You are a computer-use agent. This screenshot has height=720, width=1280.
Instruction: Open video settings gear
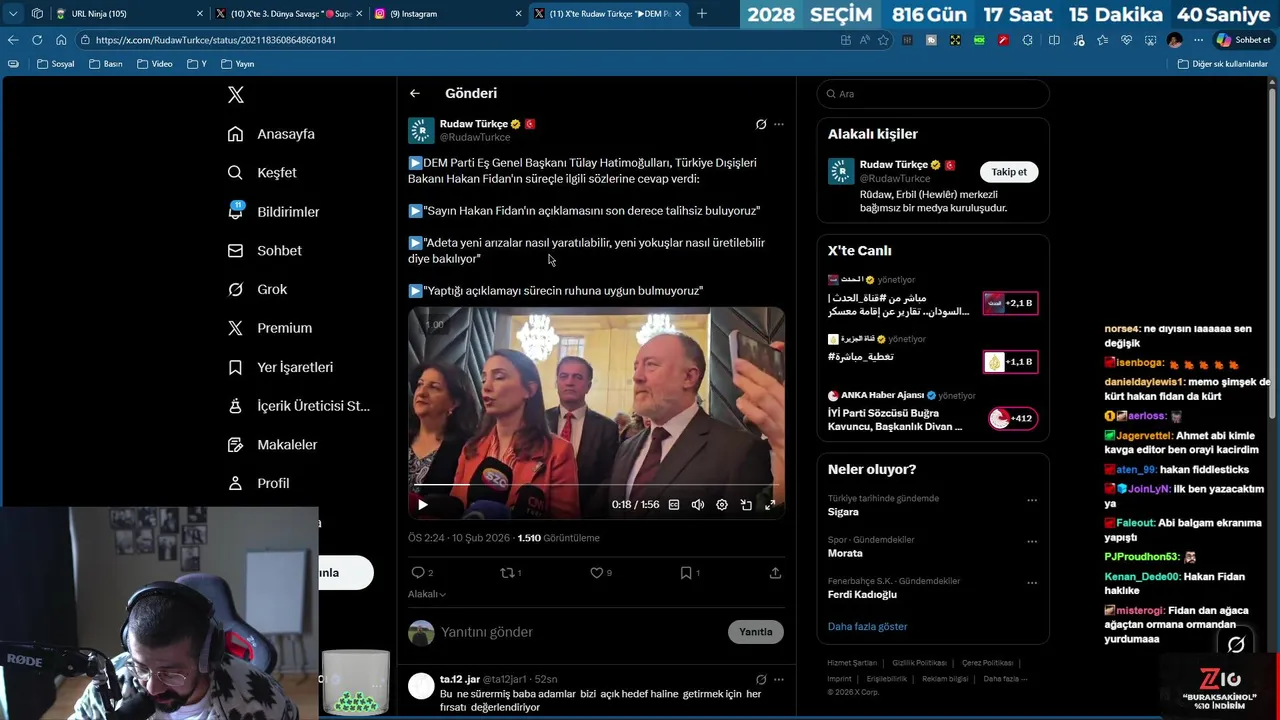[722, 505]
